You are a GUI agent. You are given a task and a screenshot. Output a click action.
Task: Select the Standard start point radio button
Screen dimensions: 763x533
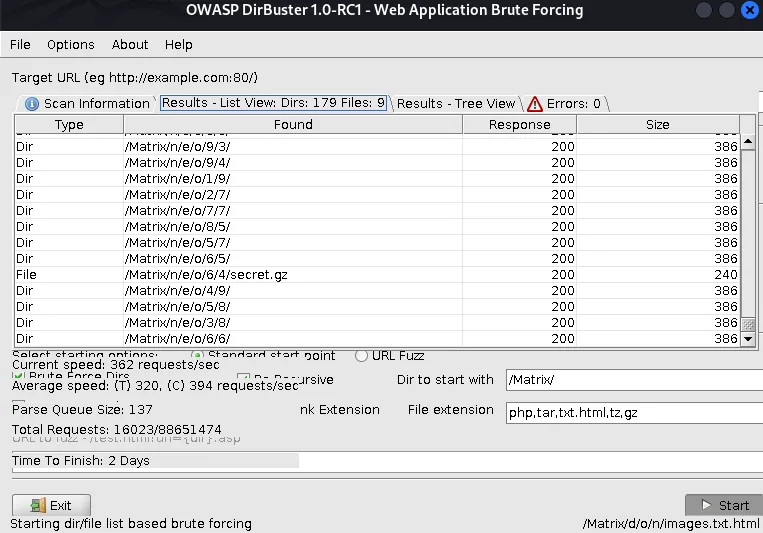point(197,355)
